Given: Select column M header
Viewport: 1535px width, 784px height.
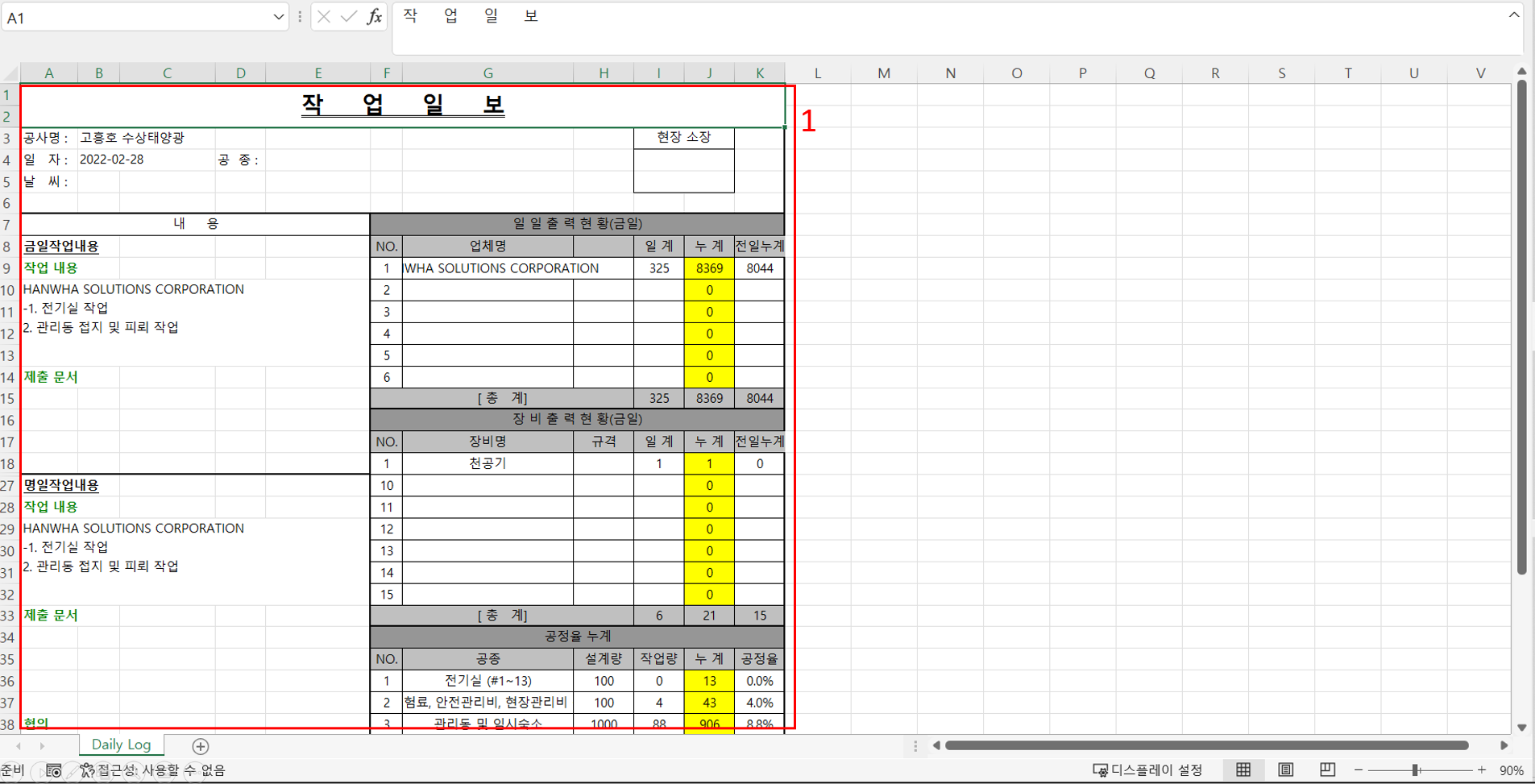Looking at the screenshot, I should coord(884,73).
